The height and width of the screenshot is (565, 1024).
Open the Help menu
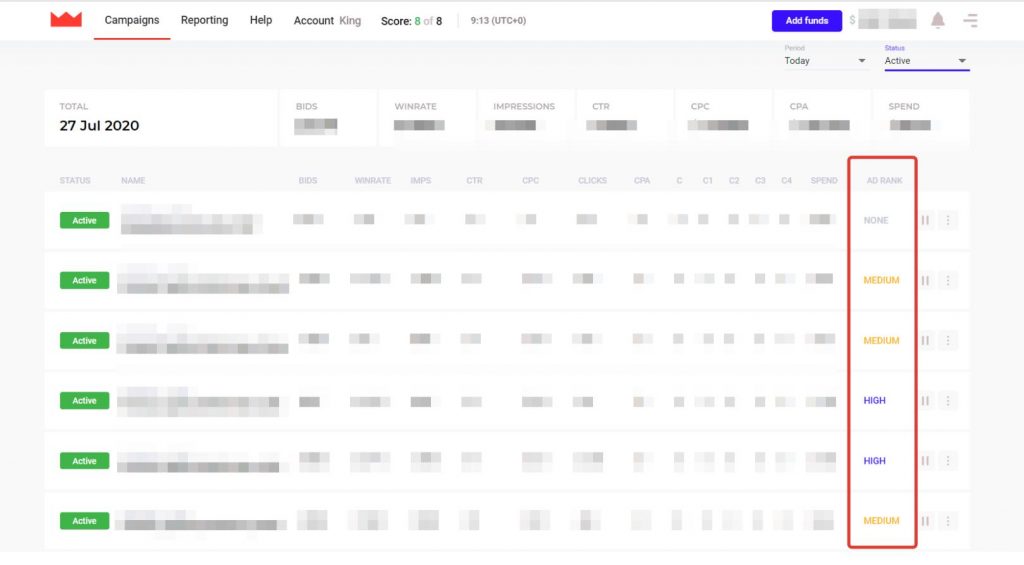(x=261, y=20)
